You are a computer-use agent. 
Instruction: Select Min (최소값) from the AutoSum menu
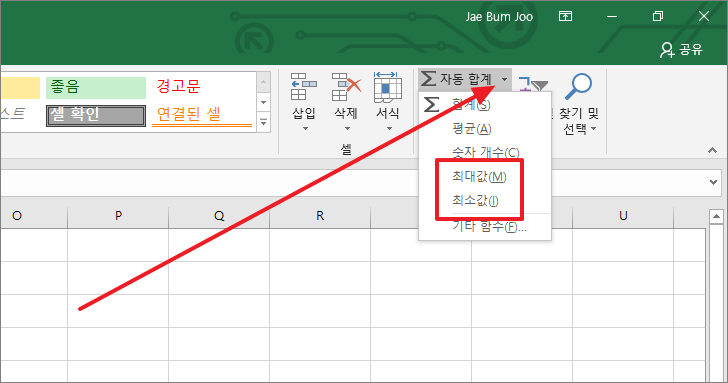tap(475, 201)
